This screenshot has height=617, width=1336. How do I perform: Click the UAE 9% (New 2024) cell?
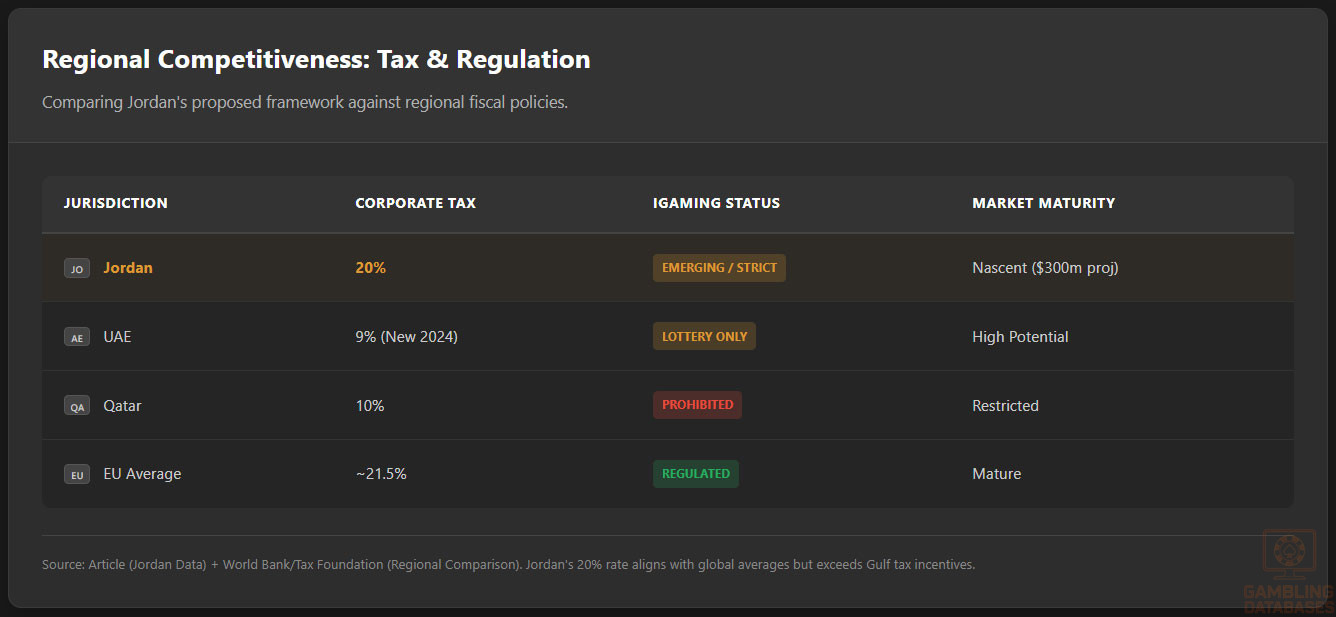click(x=406, y=337)
